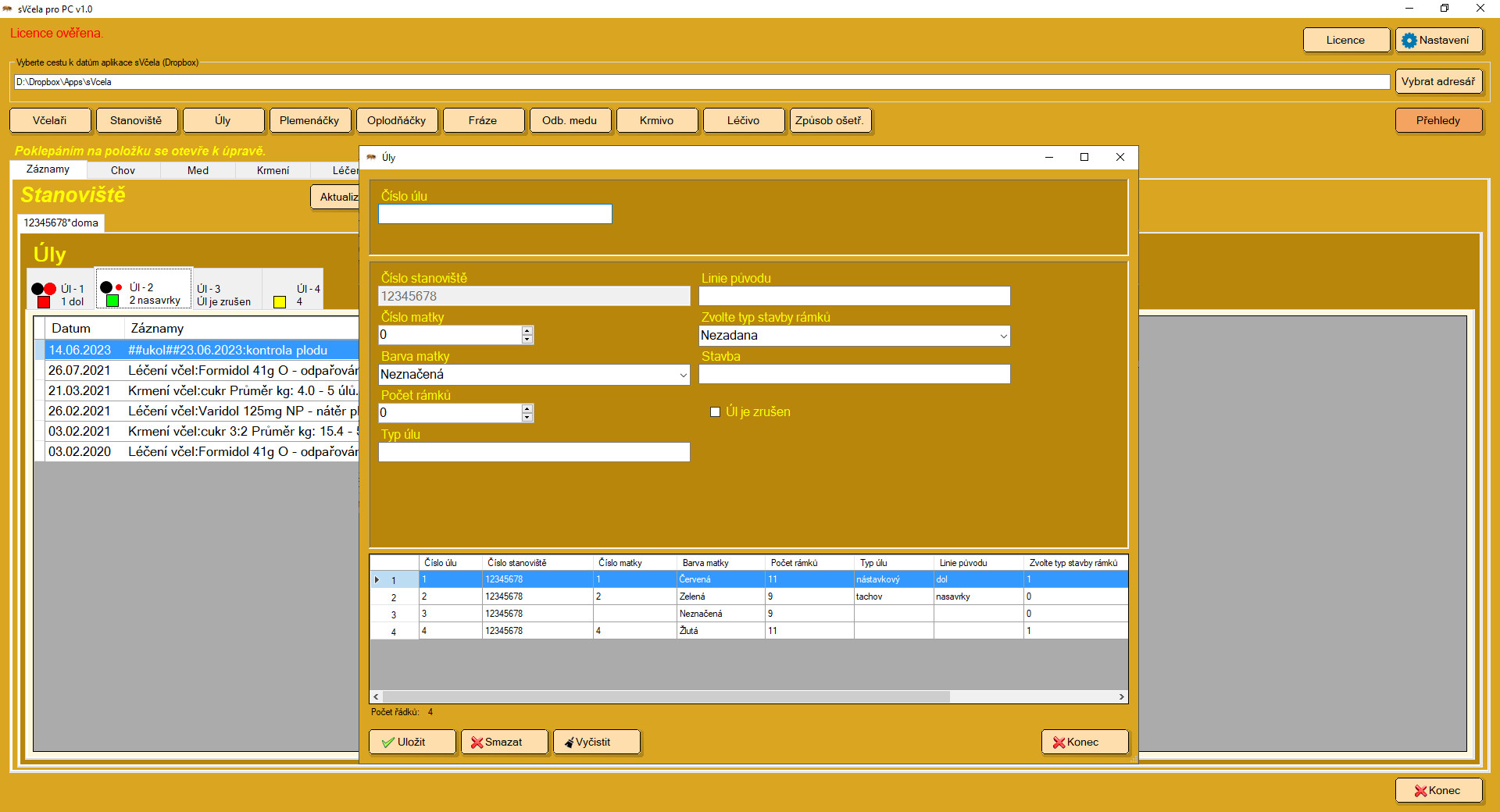Select row header 2 in hive table
This screenshot has height=812, width=1500.
point(395,597)
